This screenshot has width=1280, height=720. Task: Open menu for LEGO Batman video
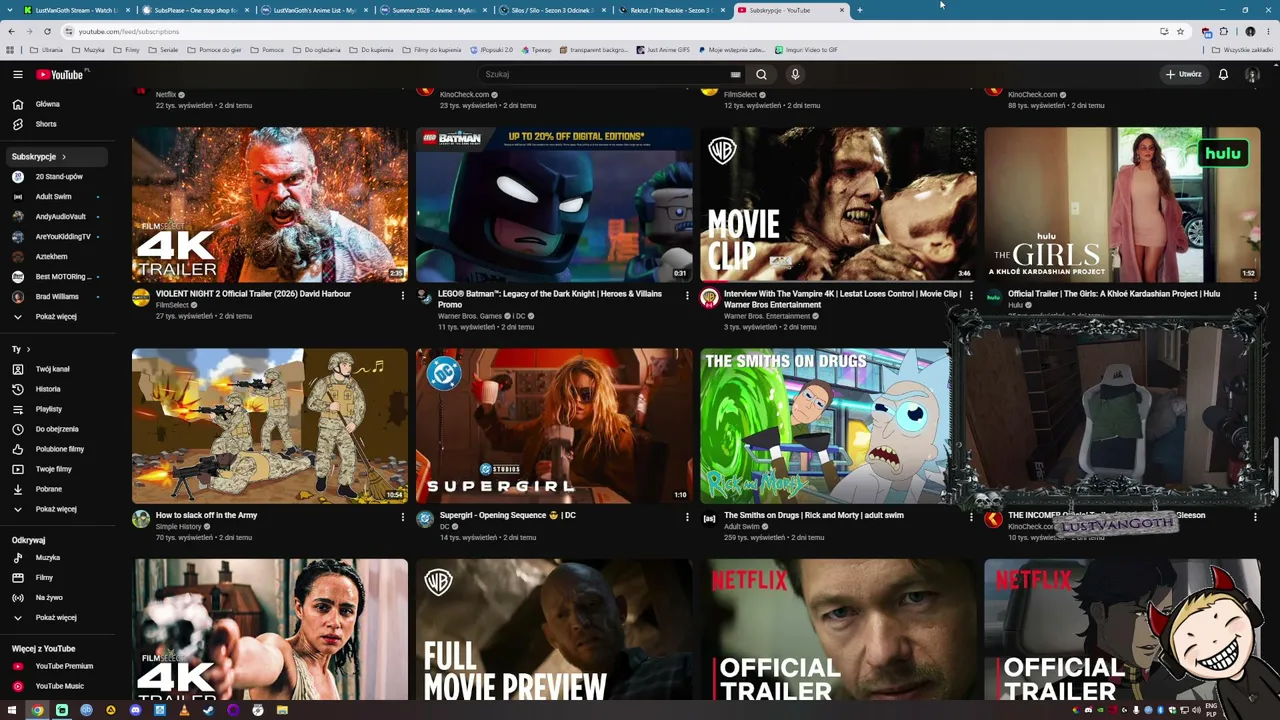[x=687, y=295]
